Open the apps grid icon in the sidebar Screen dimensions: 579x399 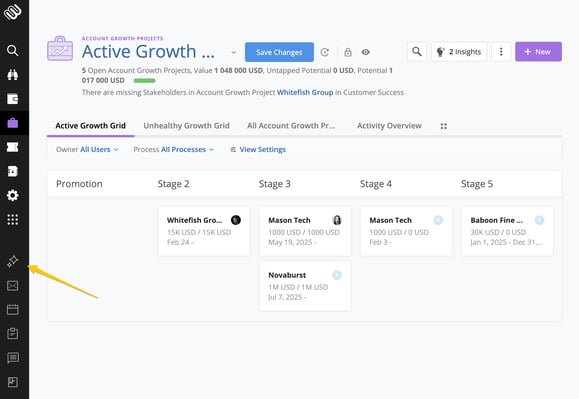pos(13,220)
